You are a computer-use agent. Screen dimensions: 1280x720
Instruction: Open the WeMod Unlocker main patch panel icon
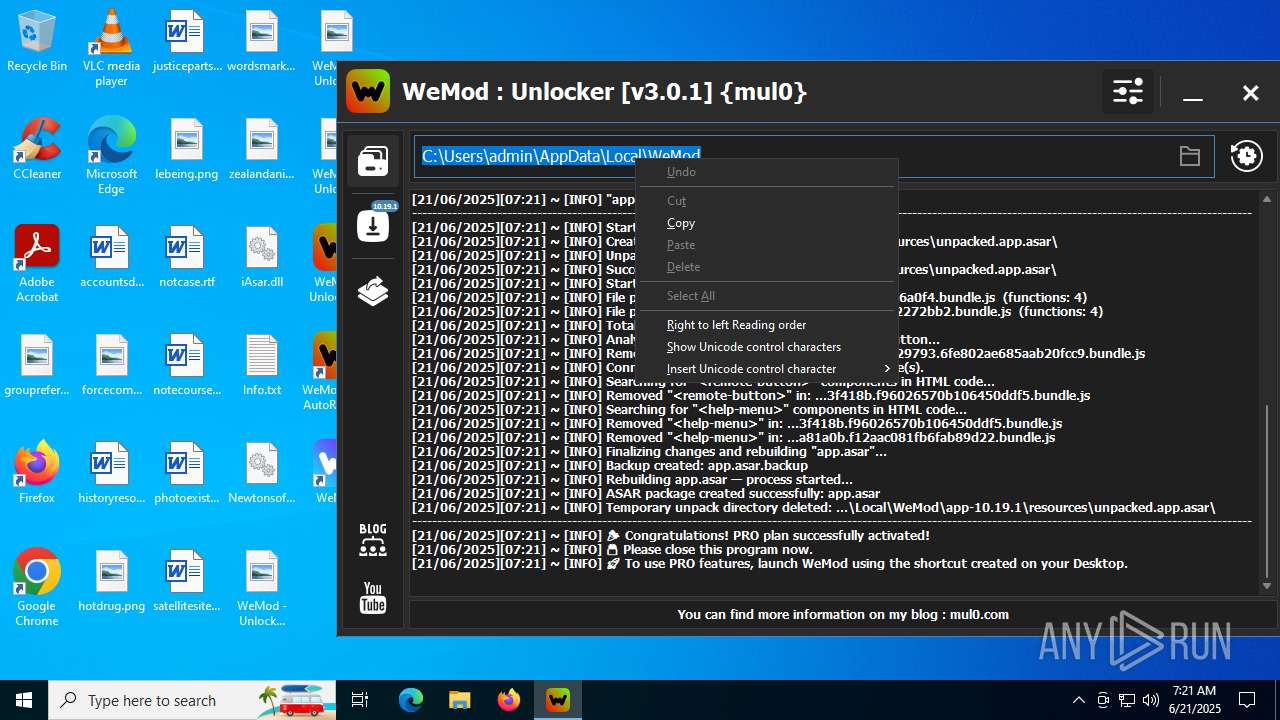coord(373,160)
